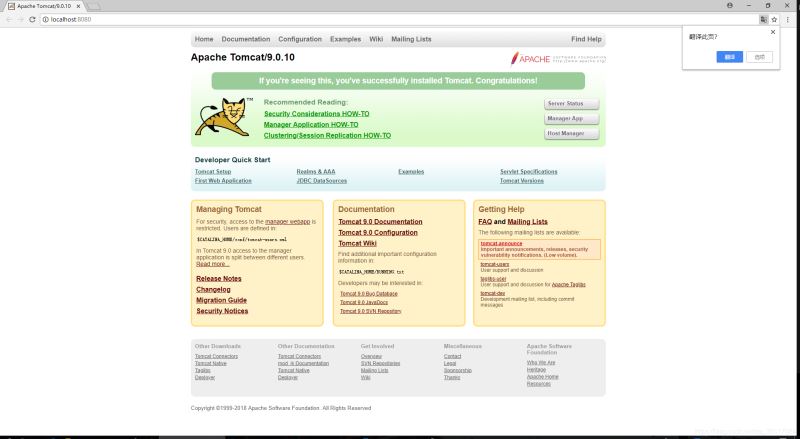Click the white options button in translate popup
The width and height of the screenshot is (800, 439).
point(759,57)
